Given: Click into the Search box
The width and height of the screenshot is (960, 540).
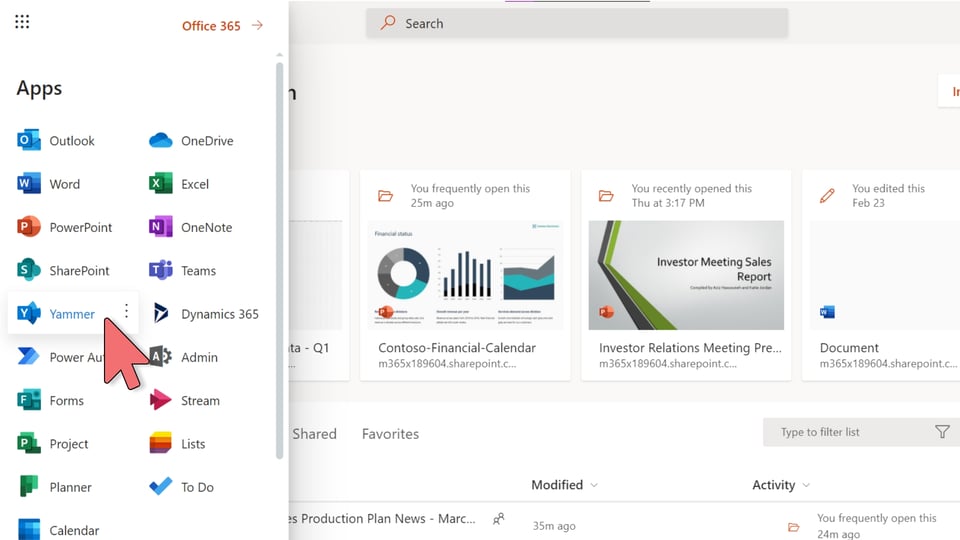Looking at the screenshot, I should coord(577,23).
